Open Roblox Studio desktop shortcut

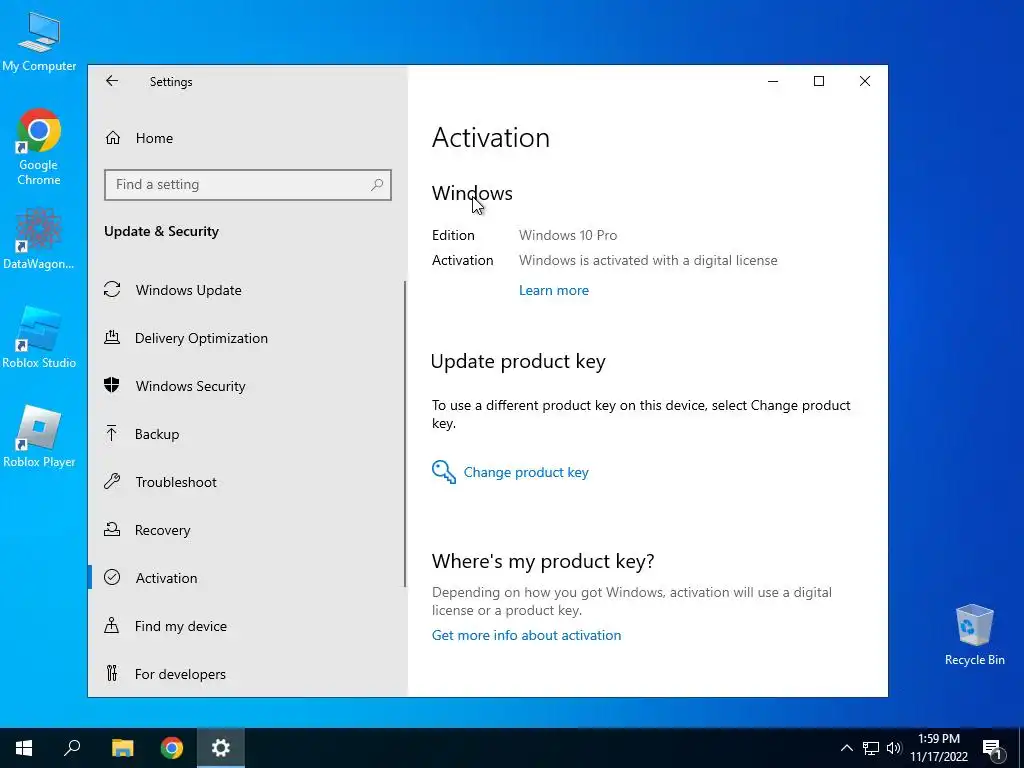coord(39,338)
